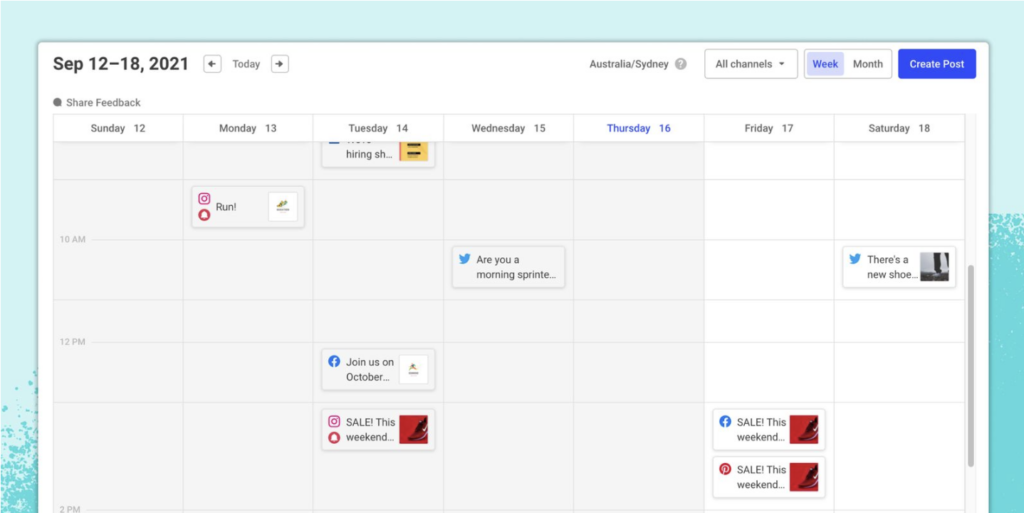The height and width of the screenshot is (513, 1024).
Task: Switch to Month view
Action: pyautogui.click(x=868, y=64)
